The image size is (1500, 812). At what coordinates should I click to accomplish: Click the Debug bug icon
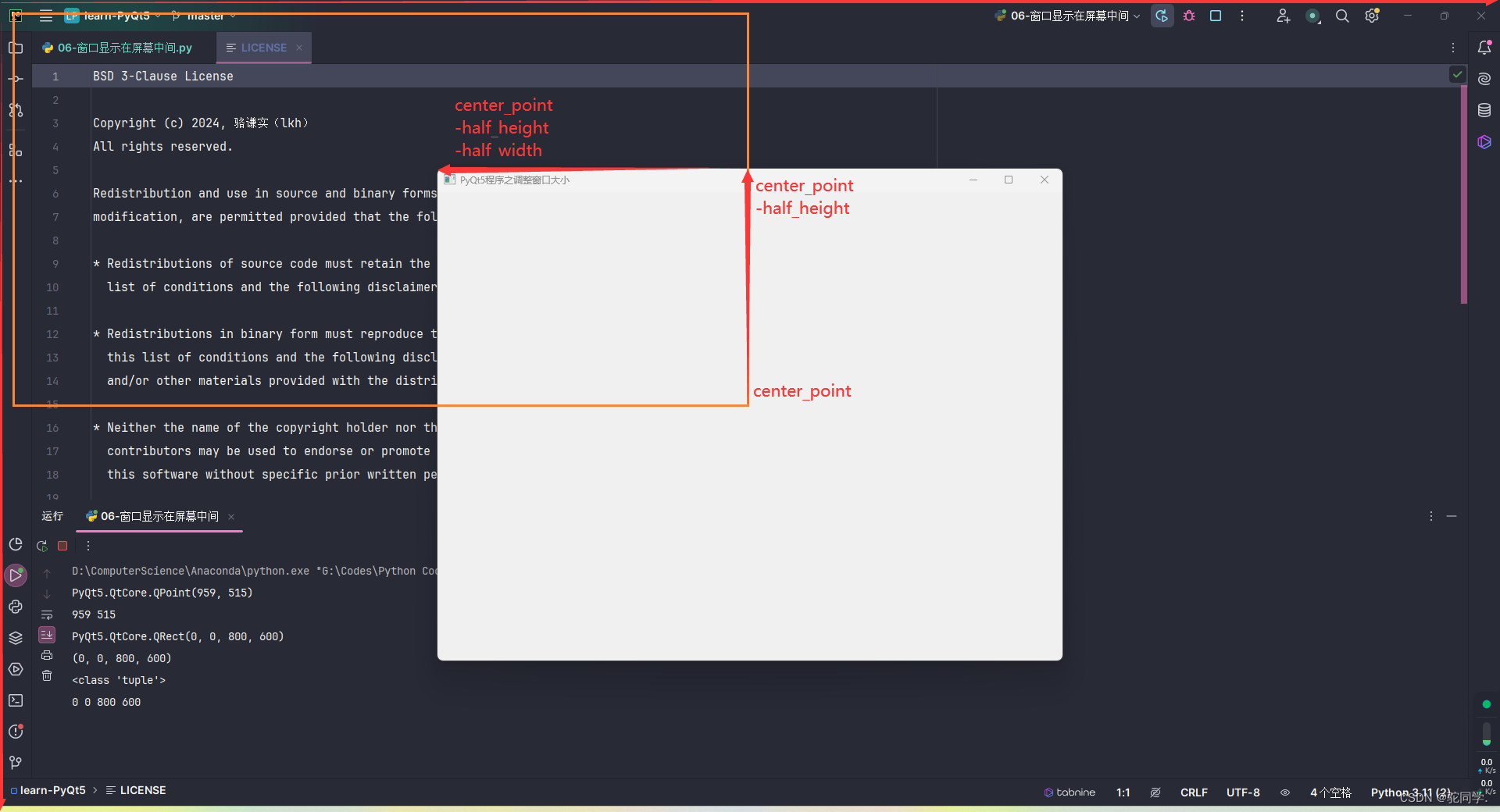(x=1189, y=16)
